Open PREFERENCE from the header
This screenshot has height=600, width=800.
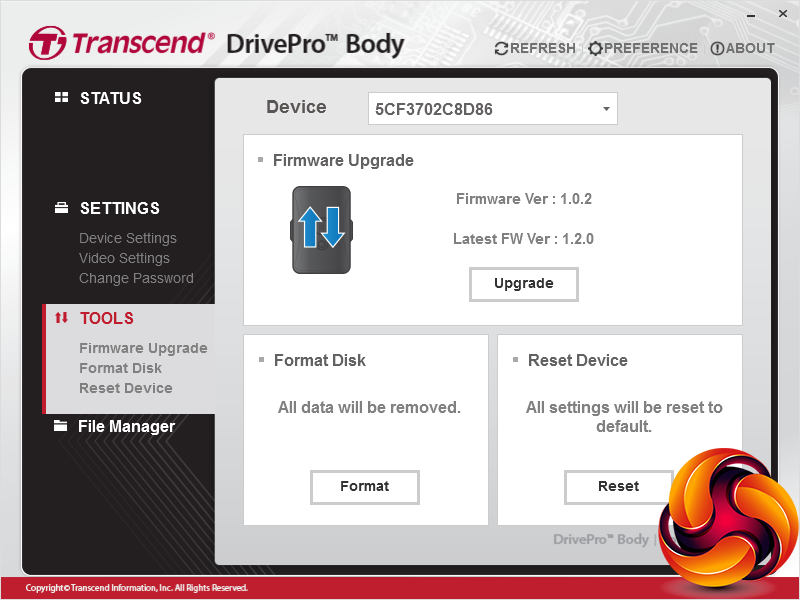pyautogui.click(x=651, y=48)
